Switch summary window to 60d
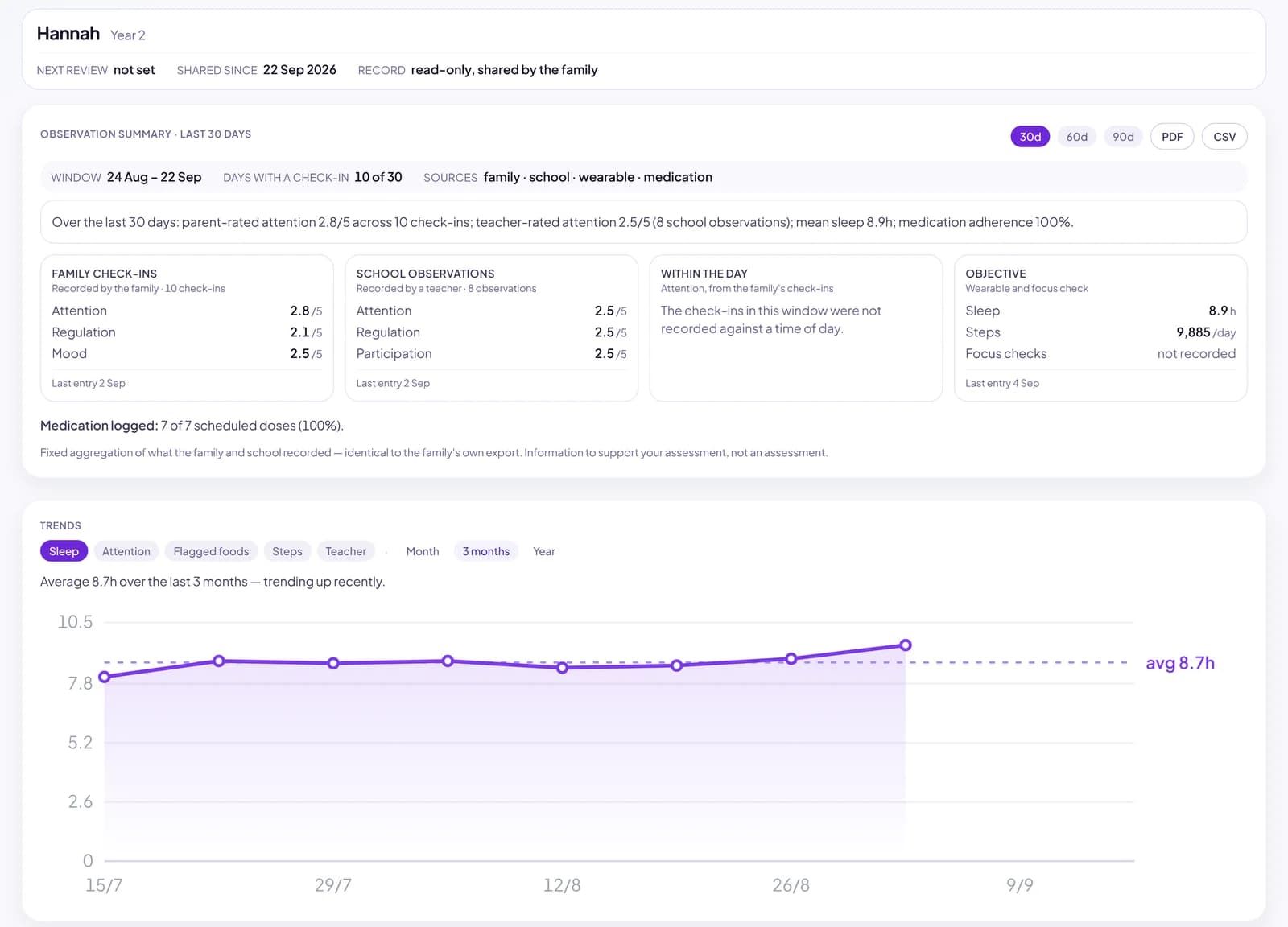The image size is (1288, 927). (1076, 137)
